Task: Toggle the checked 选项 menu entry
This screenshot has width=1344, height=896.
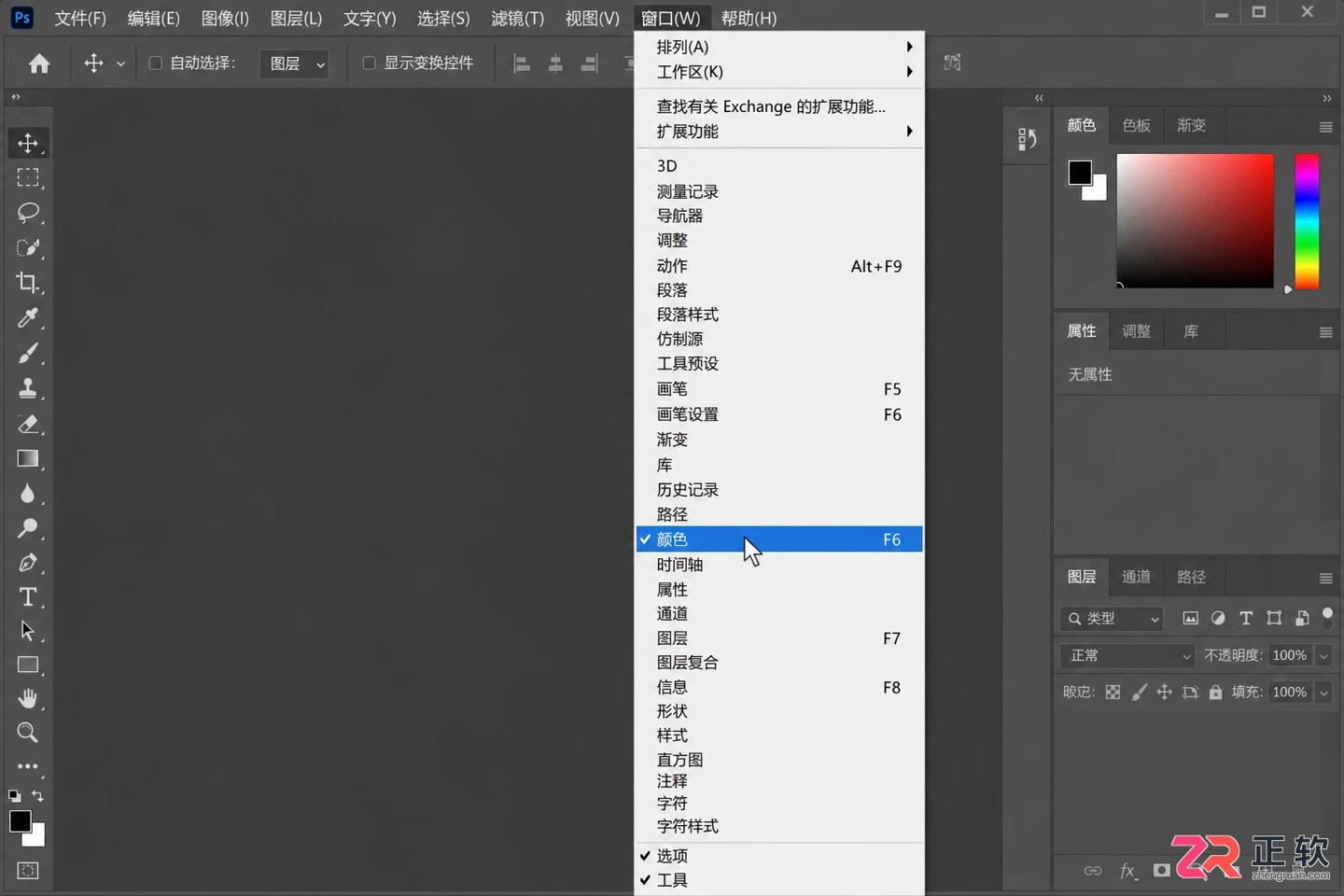Action: (779, 856)
